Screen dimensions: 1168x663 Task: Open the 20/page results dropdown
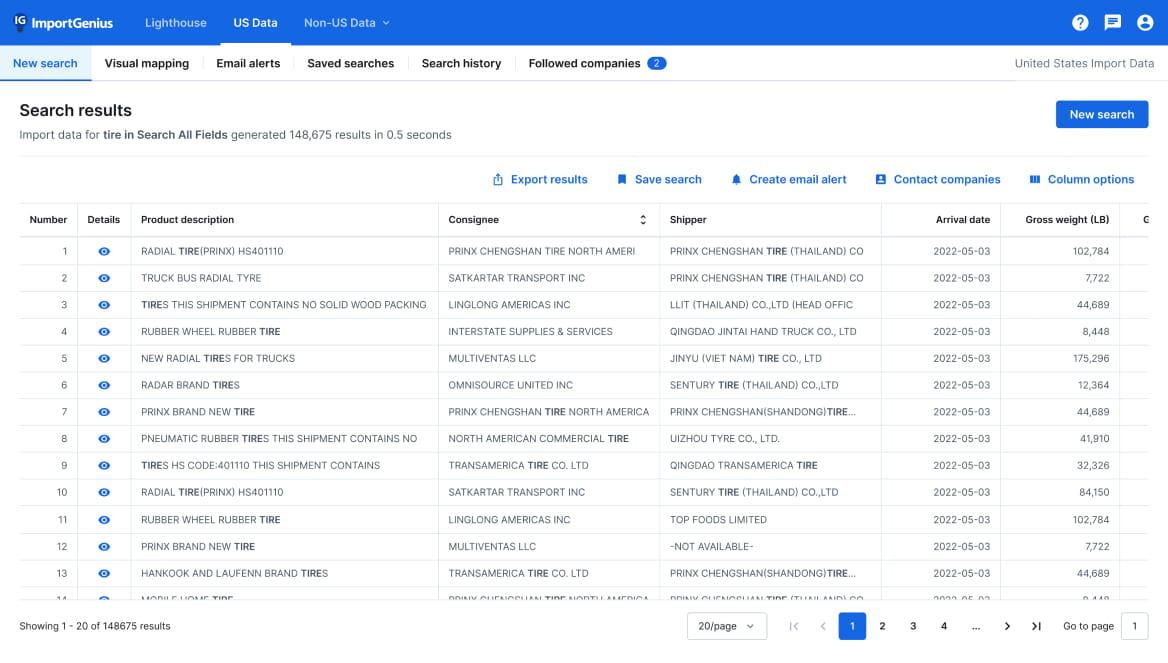point(727,625)
